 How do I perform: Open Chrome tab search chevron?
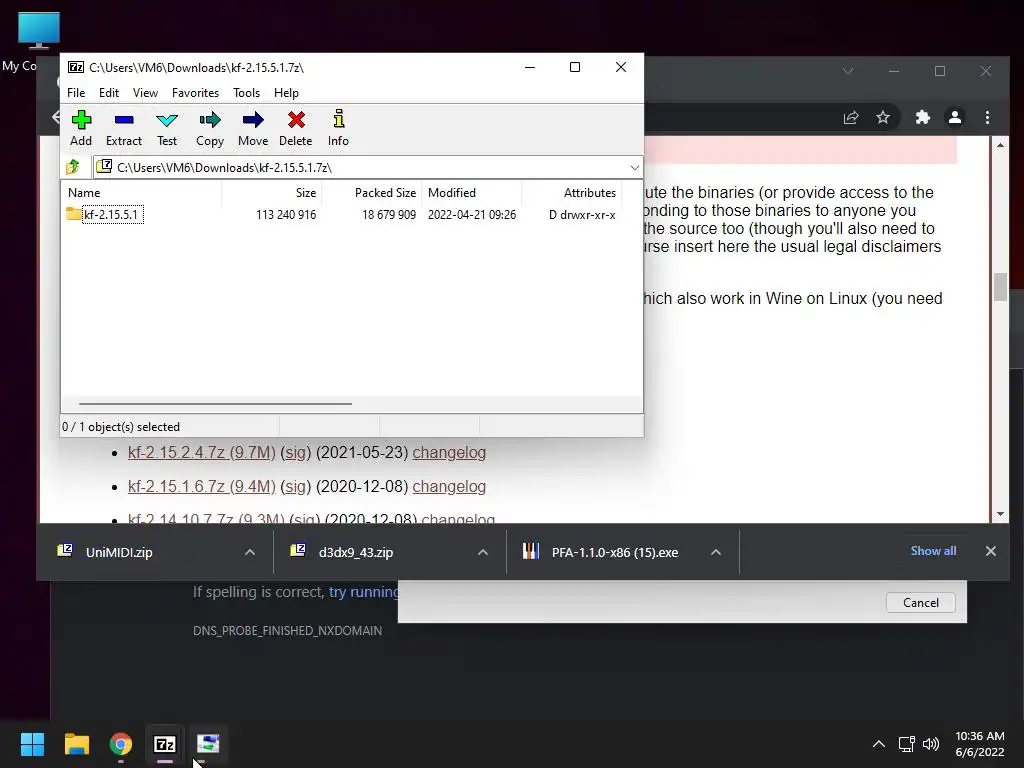point(848,71)
